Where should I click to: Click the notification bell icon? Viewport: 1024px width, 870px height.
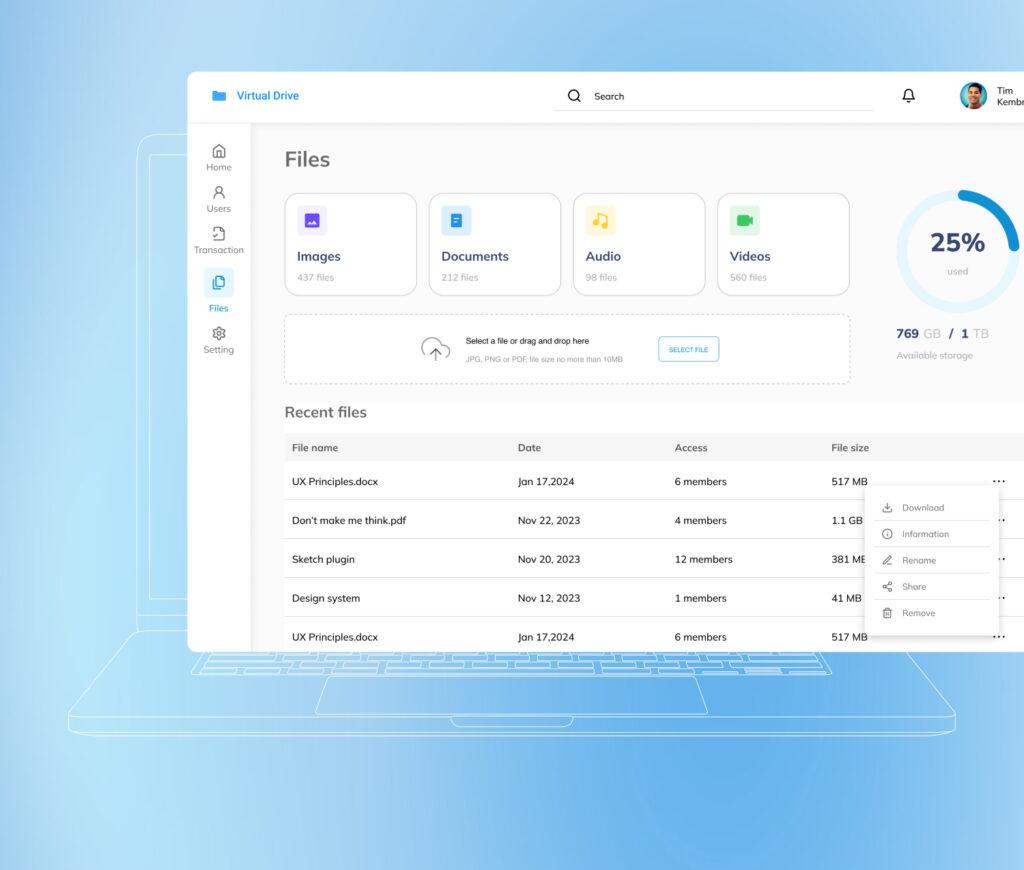[x=908, y=95]
